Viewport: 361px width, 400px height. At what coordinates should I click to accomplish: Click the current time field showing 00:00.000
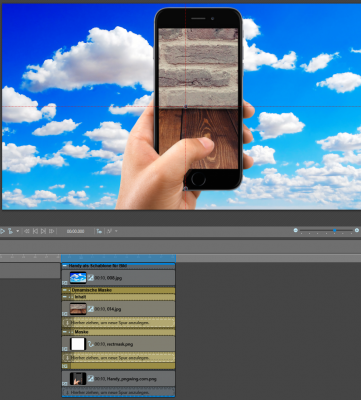(75, 231)
